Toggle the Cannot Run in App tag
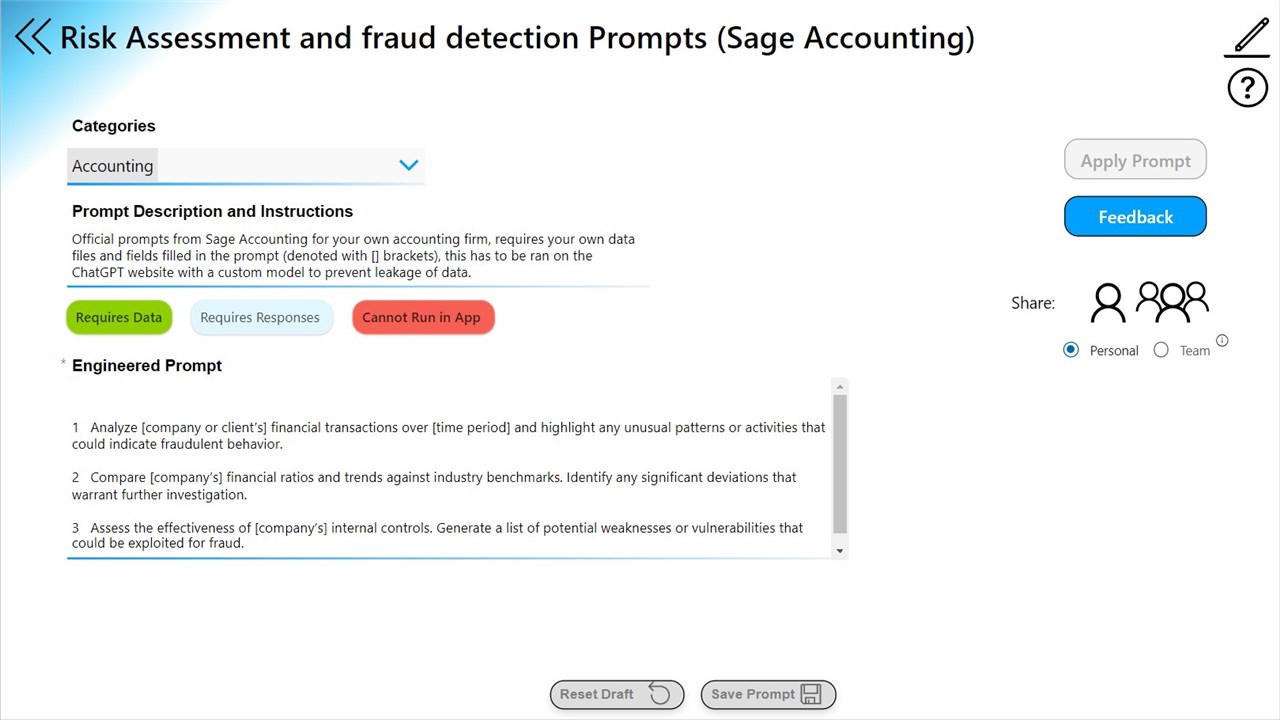This screenshot has height=720, width=1280. (423, 318)
